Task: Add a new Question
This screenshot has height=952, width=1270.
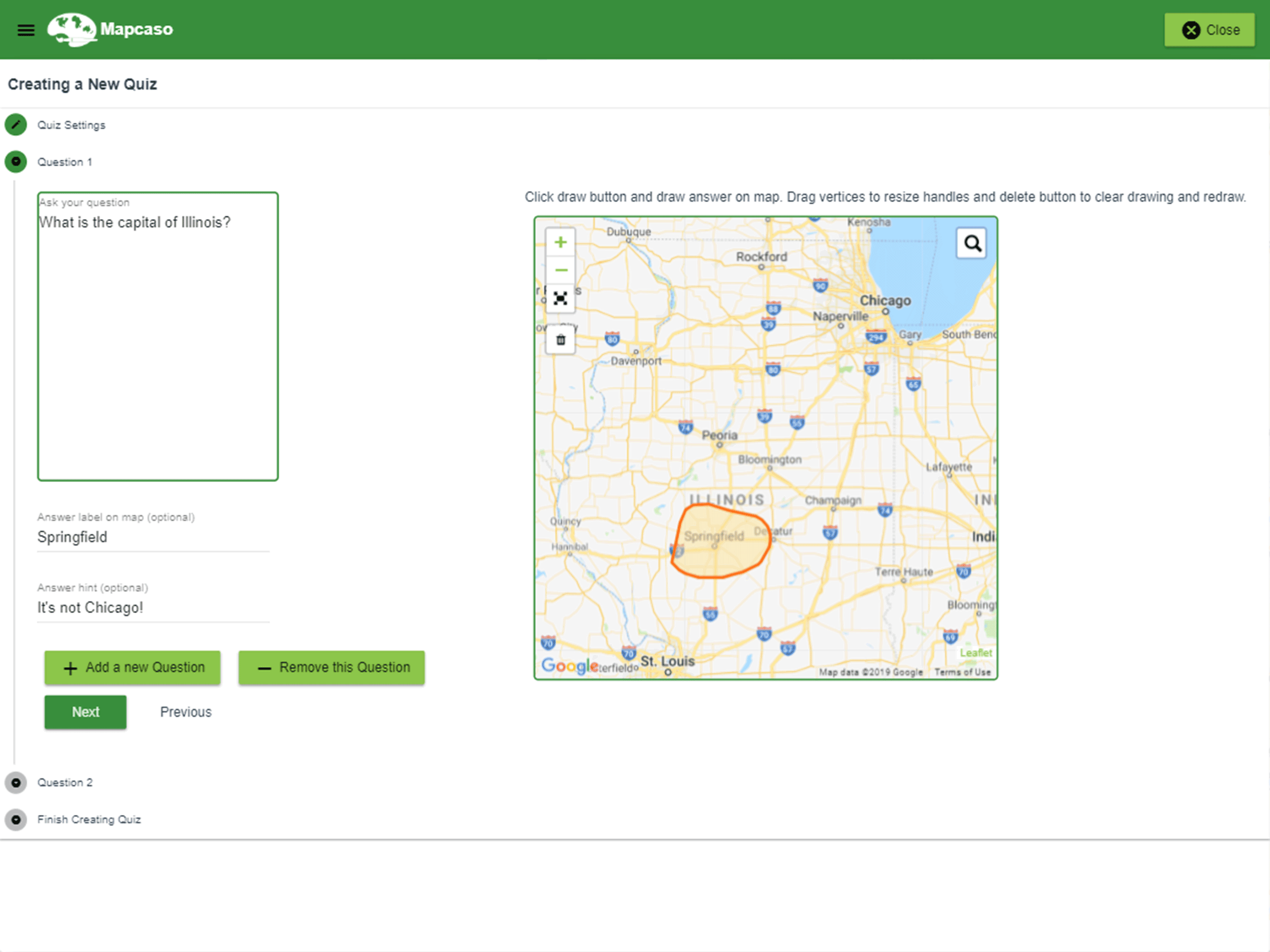Action: coord(132,667)
